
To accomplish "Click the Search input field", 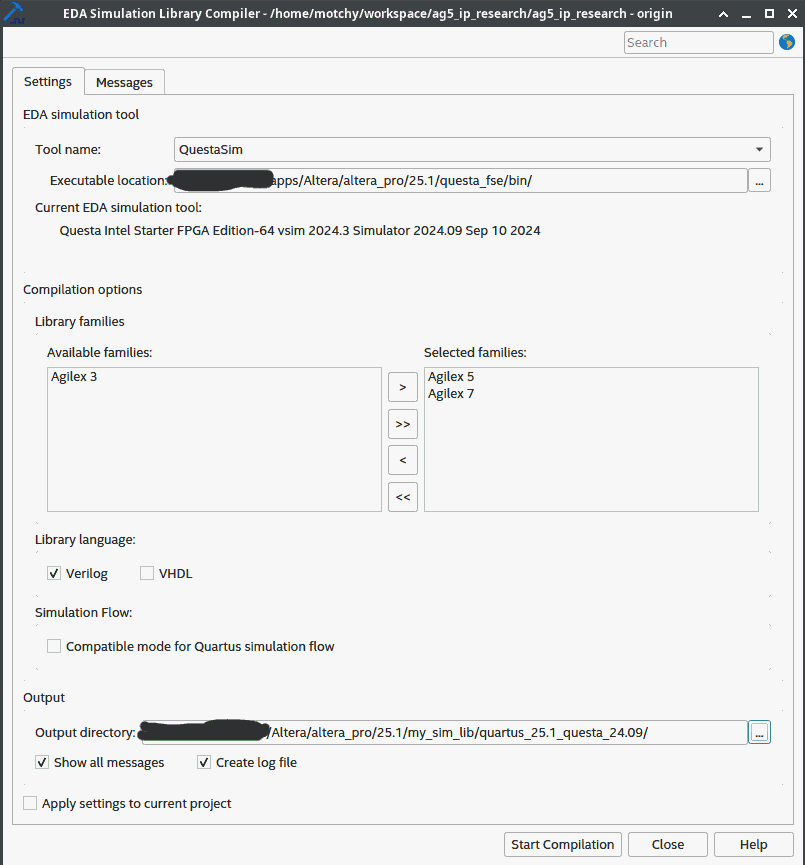I will (x=699, y=42).
